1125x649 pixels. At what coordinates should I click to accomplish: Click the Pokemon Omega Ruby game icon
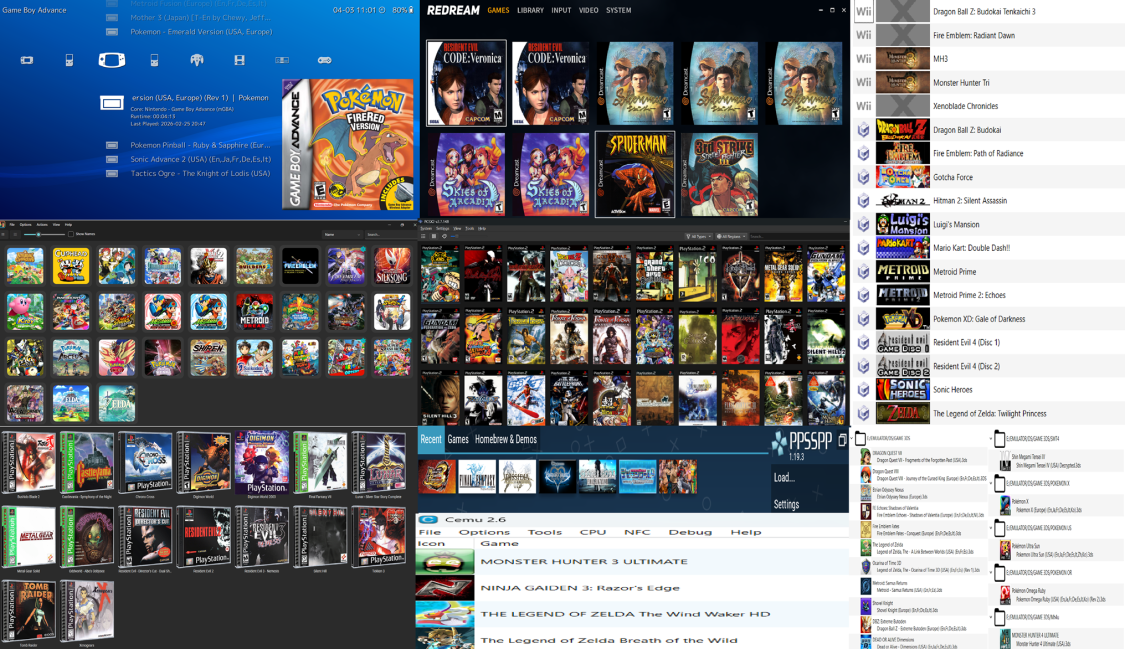(1005, 594)
